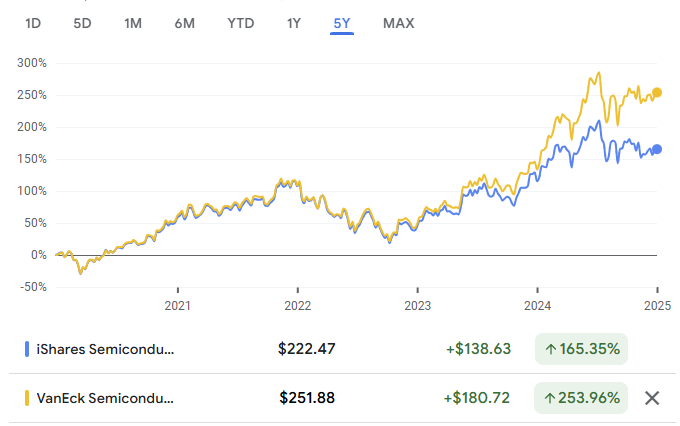Viewport: 680px width, 426px height.
Task: Open VanEck Semiconductor ETF name
Action: coord(104,398)
